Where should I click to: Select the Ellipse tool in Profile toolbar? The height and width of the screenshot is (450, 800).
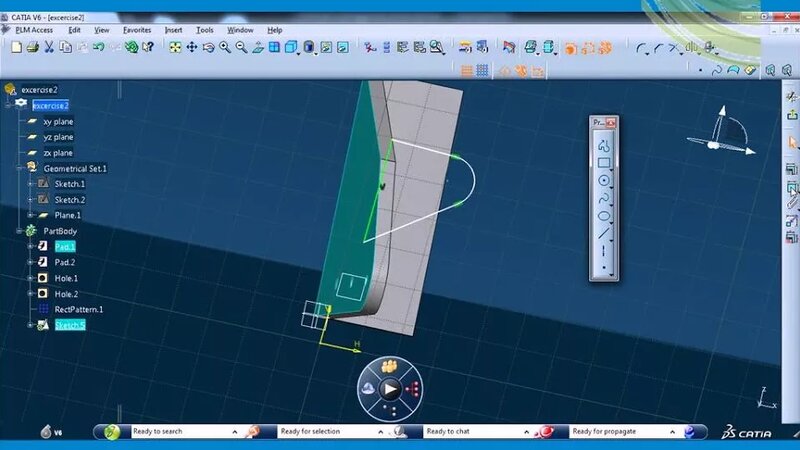coord(603,216)
